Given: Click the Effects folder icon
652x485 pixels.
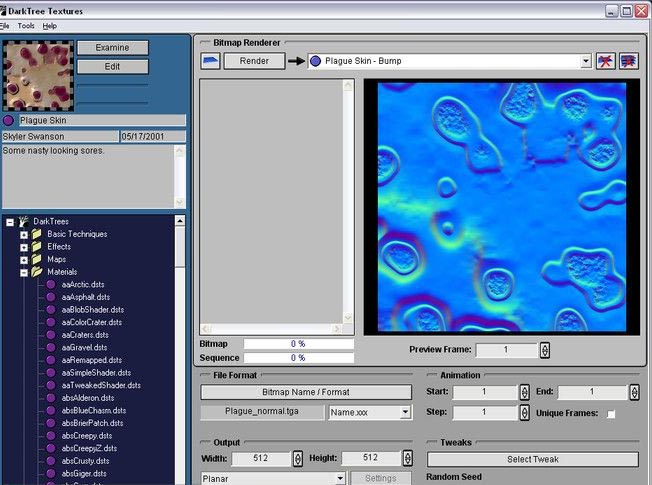Looking at the screenshot, I should [37, 246].
